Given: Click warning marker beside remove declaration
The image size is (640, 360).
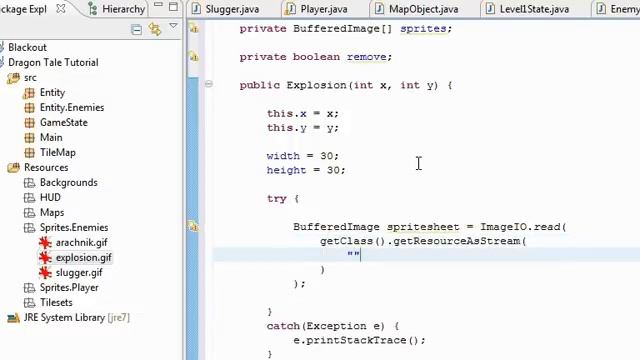Looking at the screenshot, I should (x=194, y=56).
